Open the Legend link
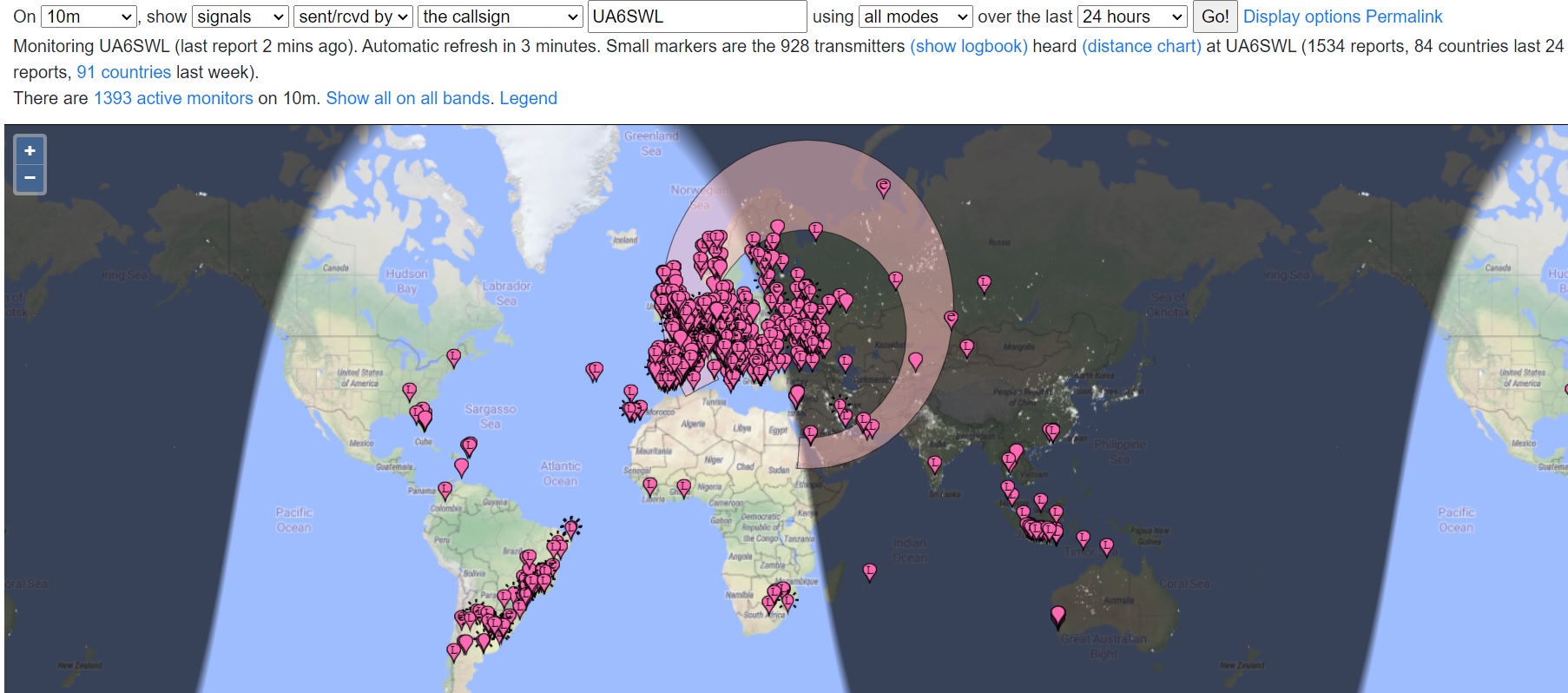Image resolution: width=1568 pixels, height=693 pixels. click(x=528, y=98)
